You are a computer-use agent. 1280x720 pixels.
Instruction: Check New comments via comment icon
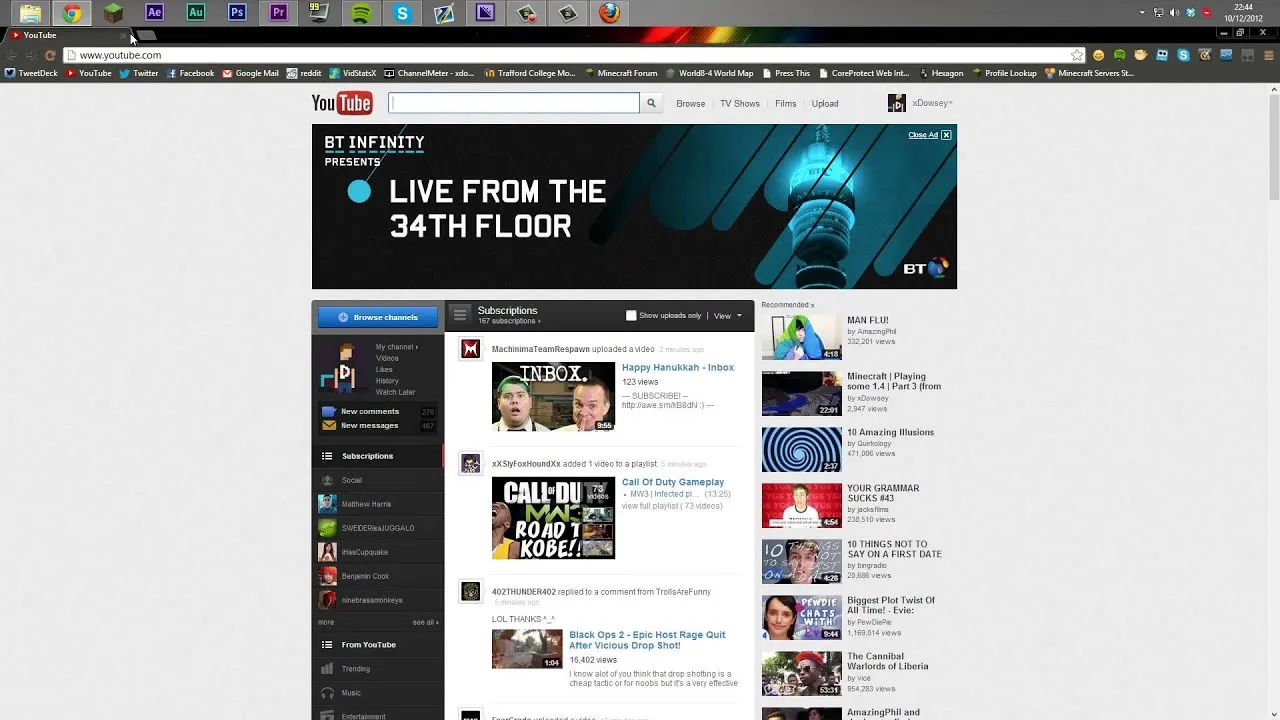pyautogui.click(x=328, y=411)
